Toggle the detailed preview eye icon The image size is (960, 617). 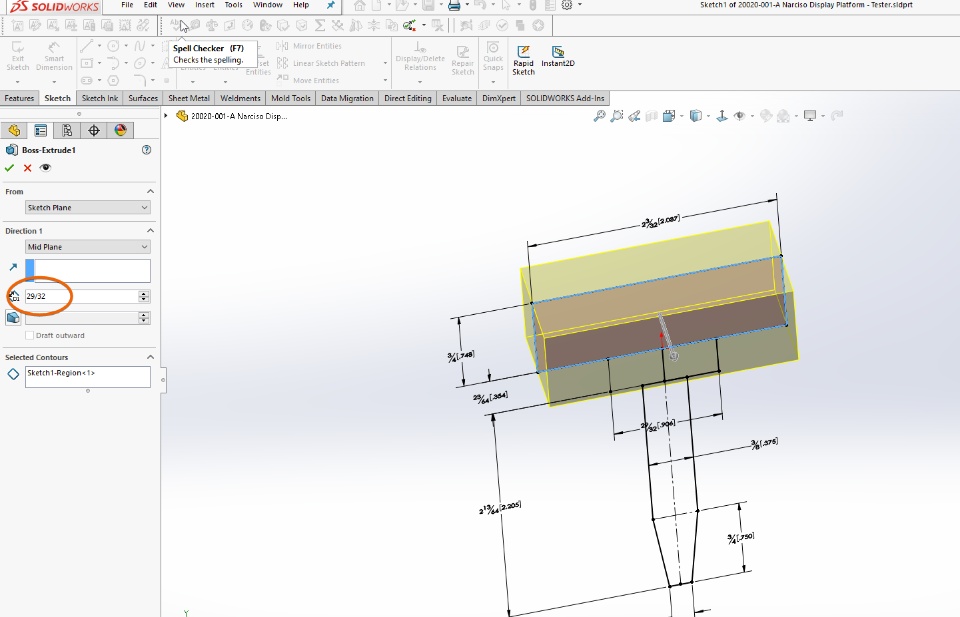(x=45, y=168)
